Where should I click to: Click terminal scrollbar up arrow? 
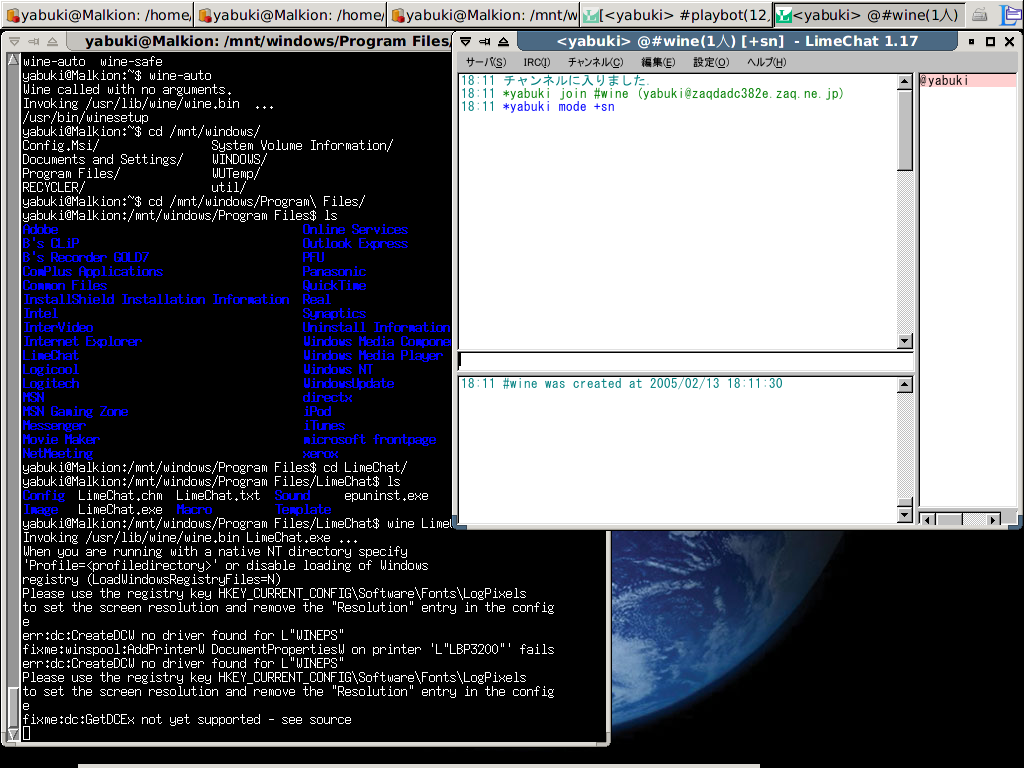point(13,61)
